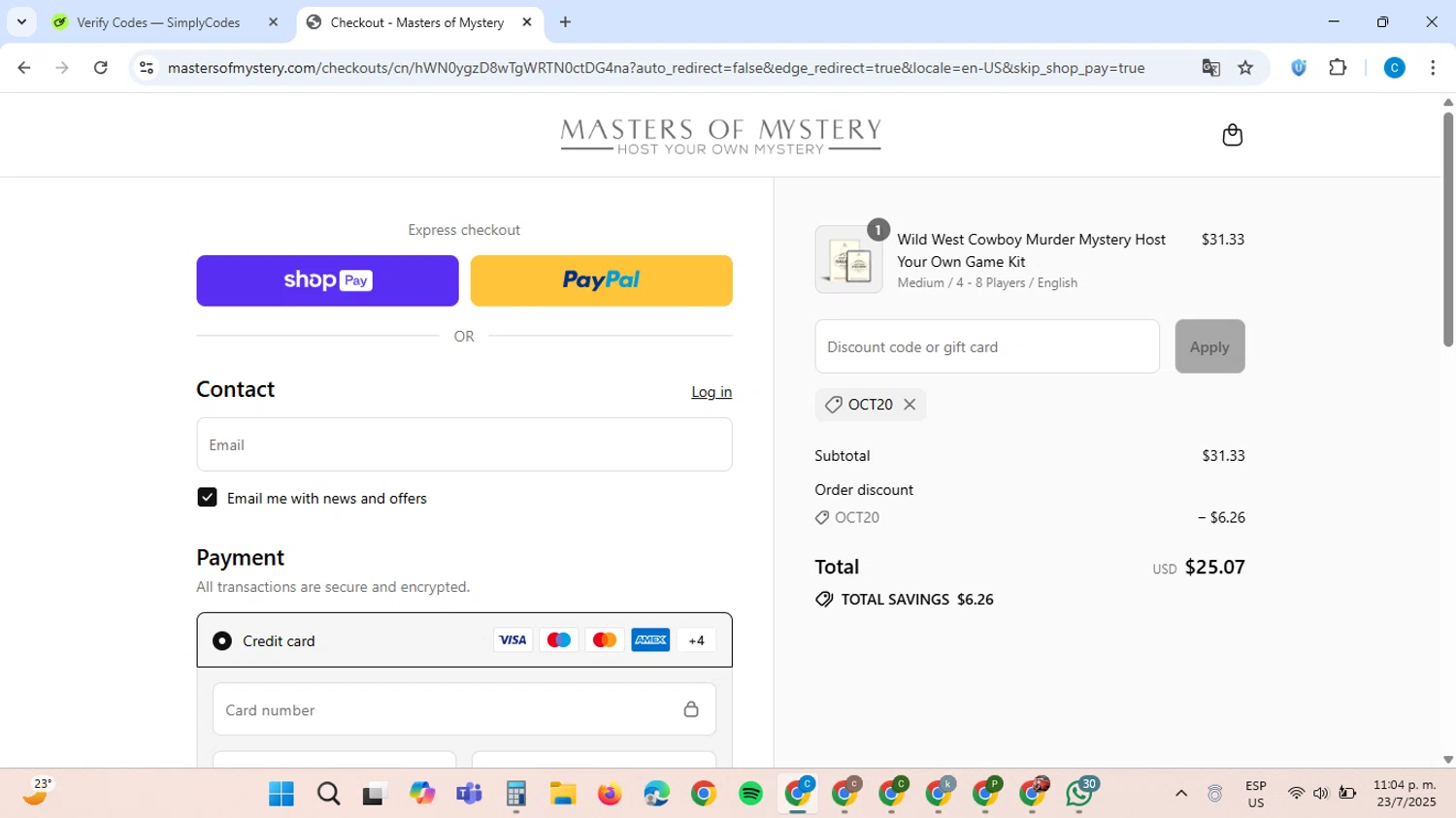
Task: Go back to the previous page
Action: [24, 68]
